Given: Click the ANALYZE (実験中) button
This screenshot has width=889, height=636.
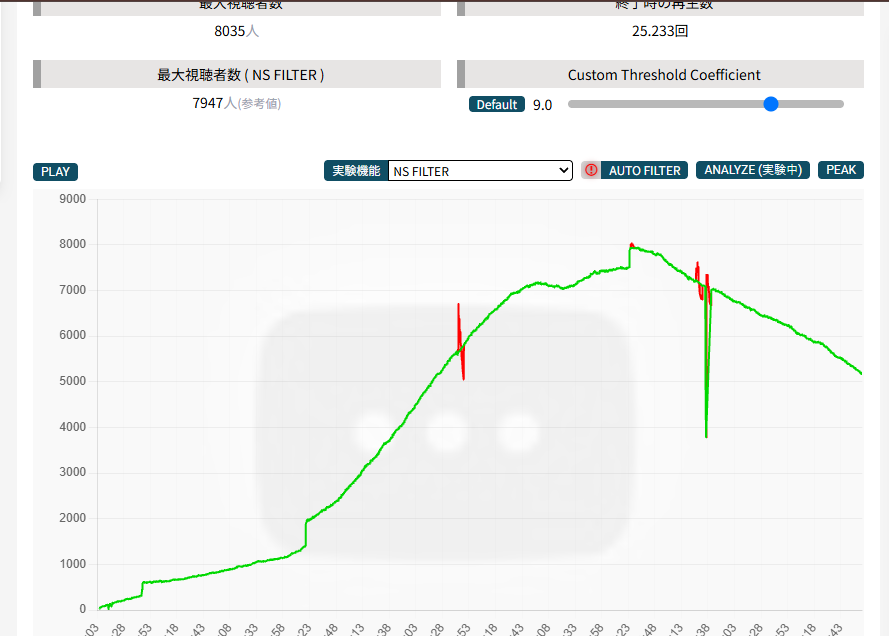Looking at the screenshot, I should [752, 170].
